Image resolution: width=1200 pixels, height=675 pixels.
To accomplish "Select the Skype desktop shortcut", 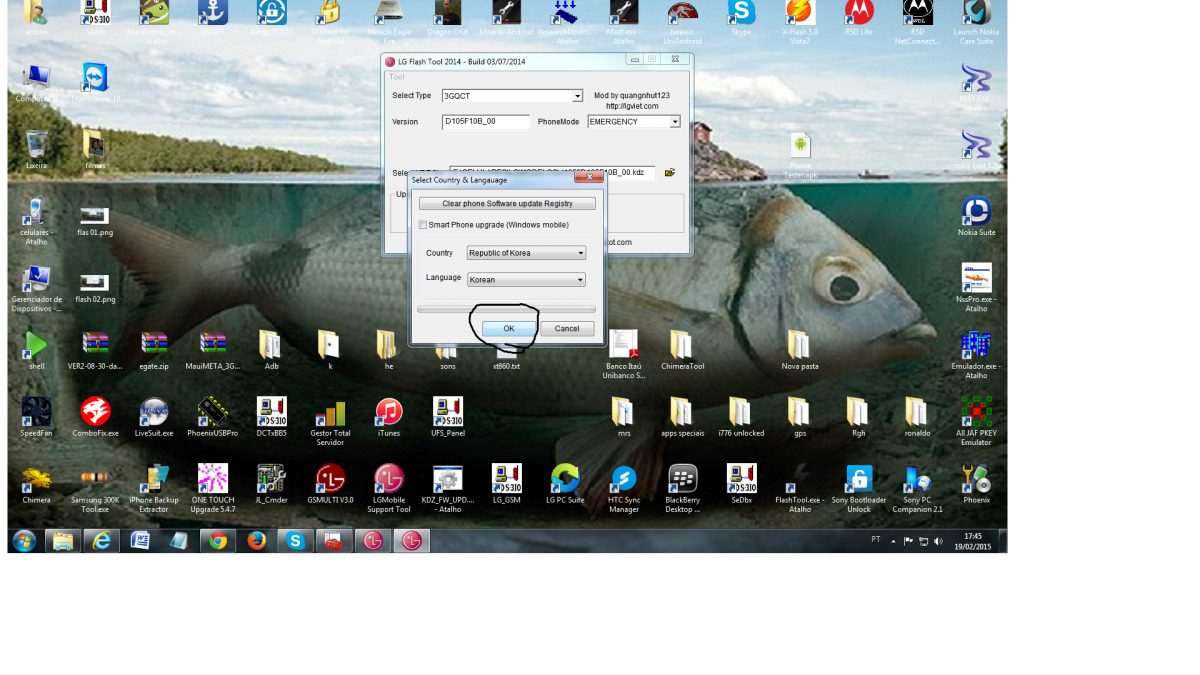I will point(741,18).
